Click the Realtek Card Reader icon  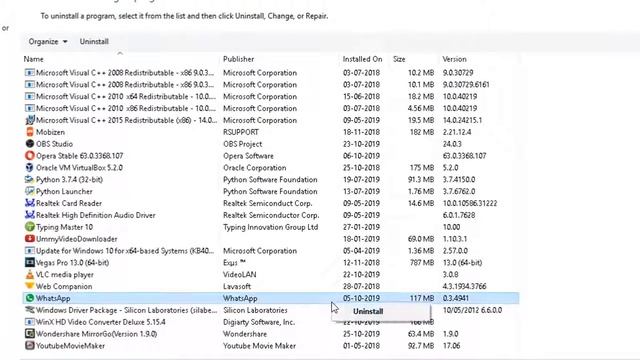coord(29,203)
